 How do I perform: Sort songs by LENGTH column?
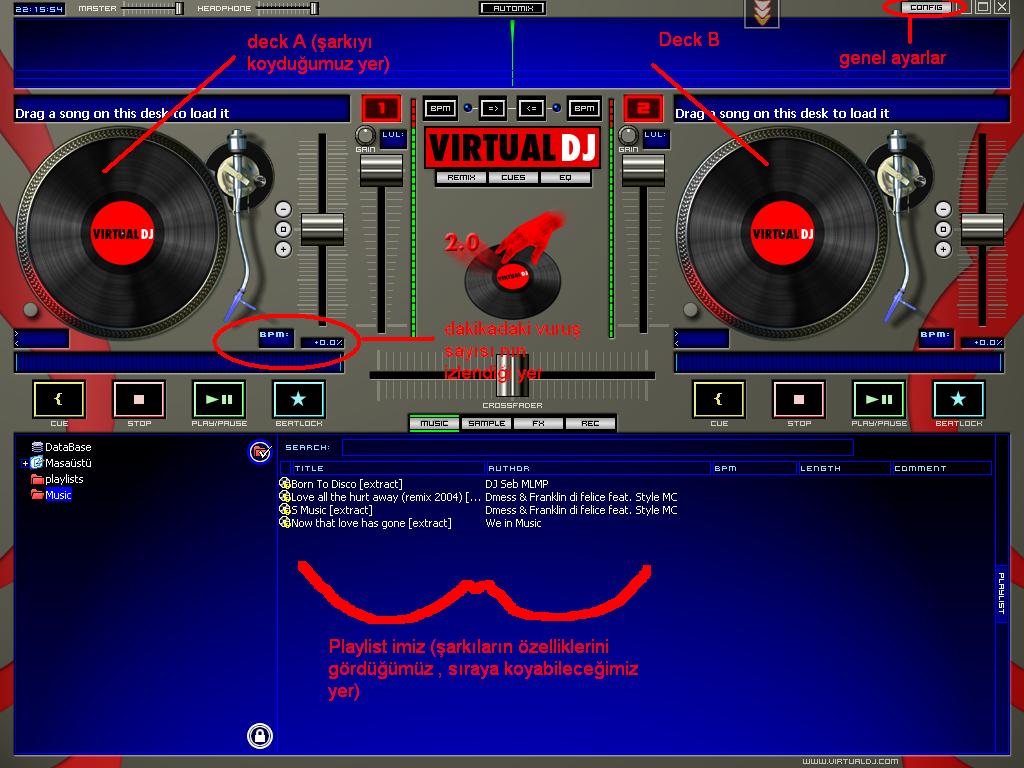pyautogui.click(x=844, y=468)
